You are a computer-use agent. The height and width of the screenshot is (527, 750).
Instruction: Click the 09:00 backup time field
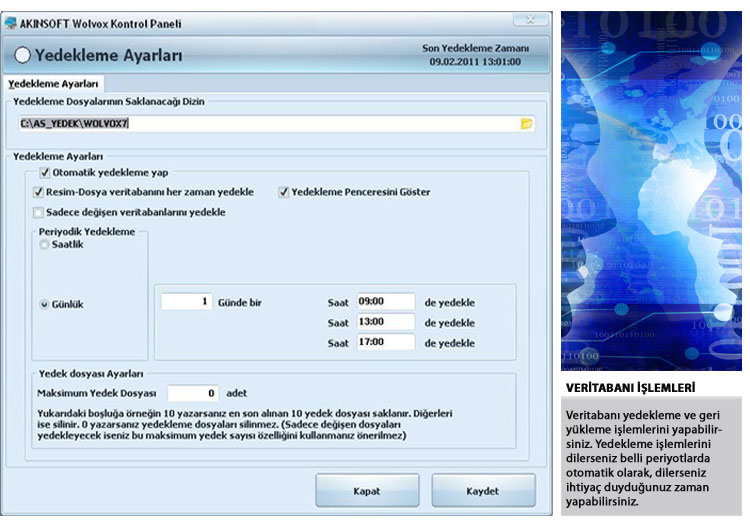tap(384, 302)
